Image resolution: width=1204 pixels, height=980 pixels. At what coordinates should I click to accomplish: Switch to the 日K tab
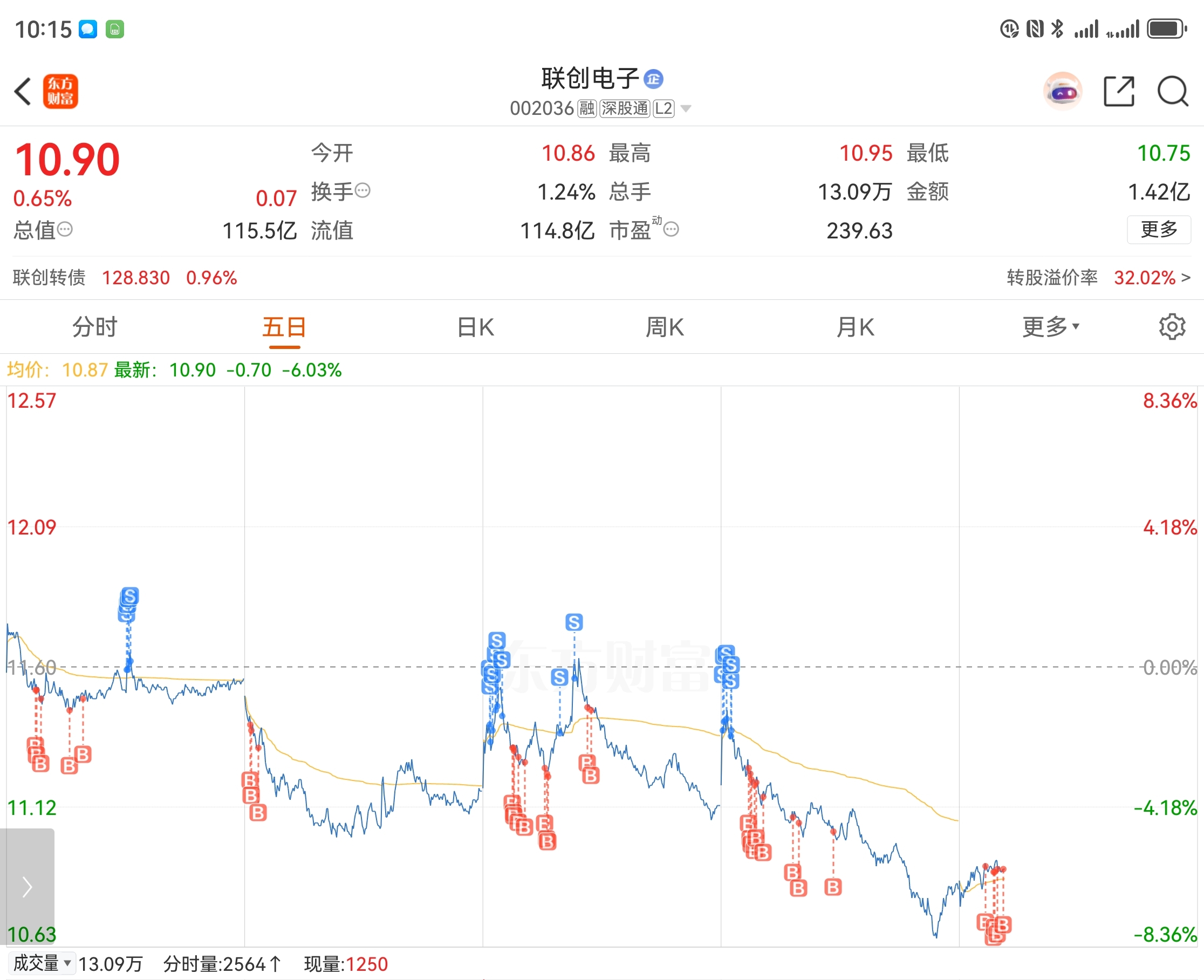point(475,327)
